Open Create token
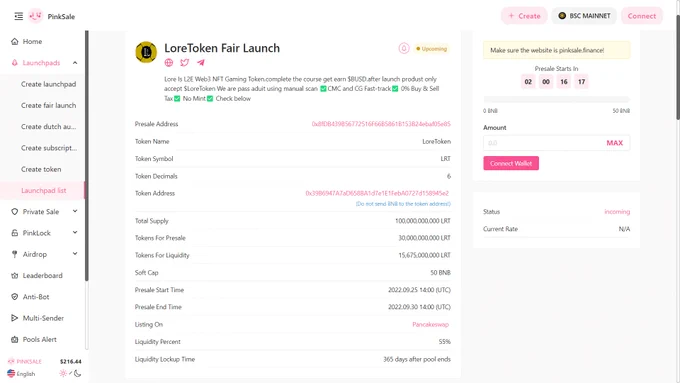Screen dimensions: 680x383 coord(41,169)
